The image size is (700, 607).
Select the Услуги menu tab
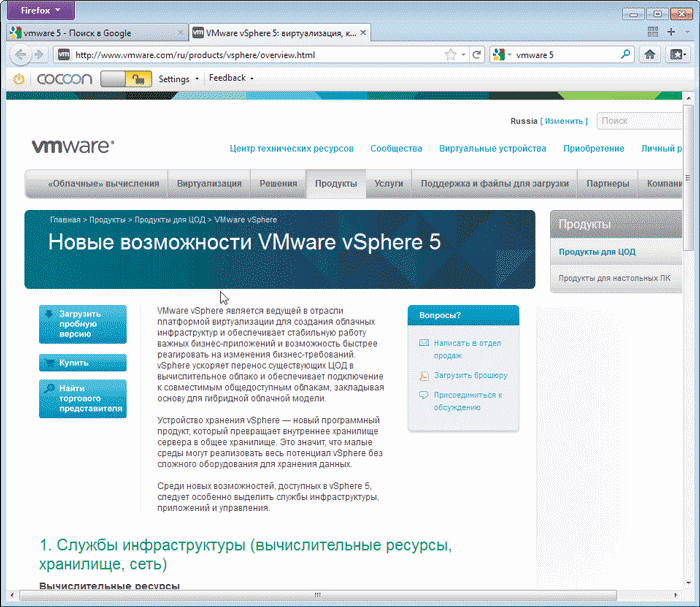click(x=388, y=183)
